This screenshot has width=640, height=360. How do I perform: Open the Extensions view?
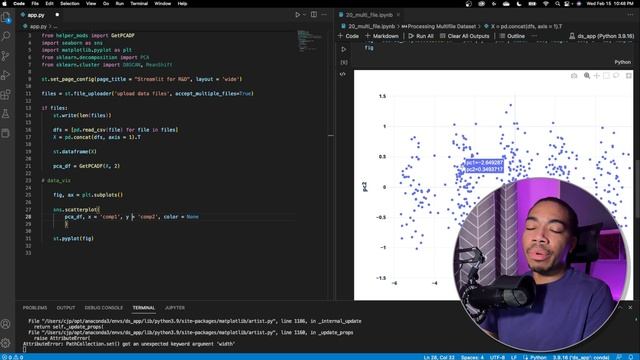pos(6,95)
